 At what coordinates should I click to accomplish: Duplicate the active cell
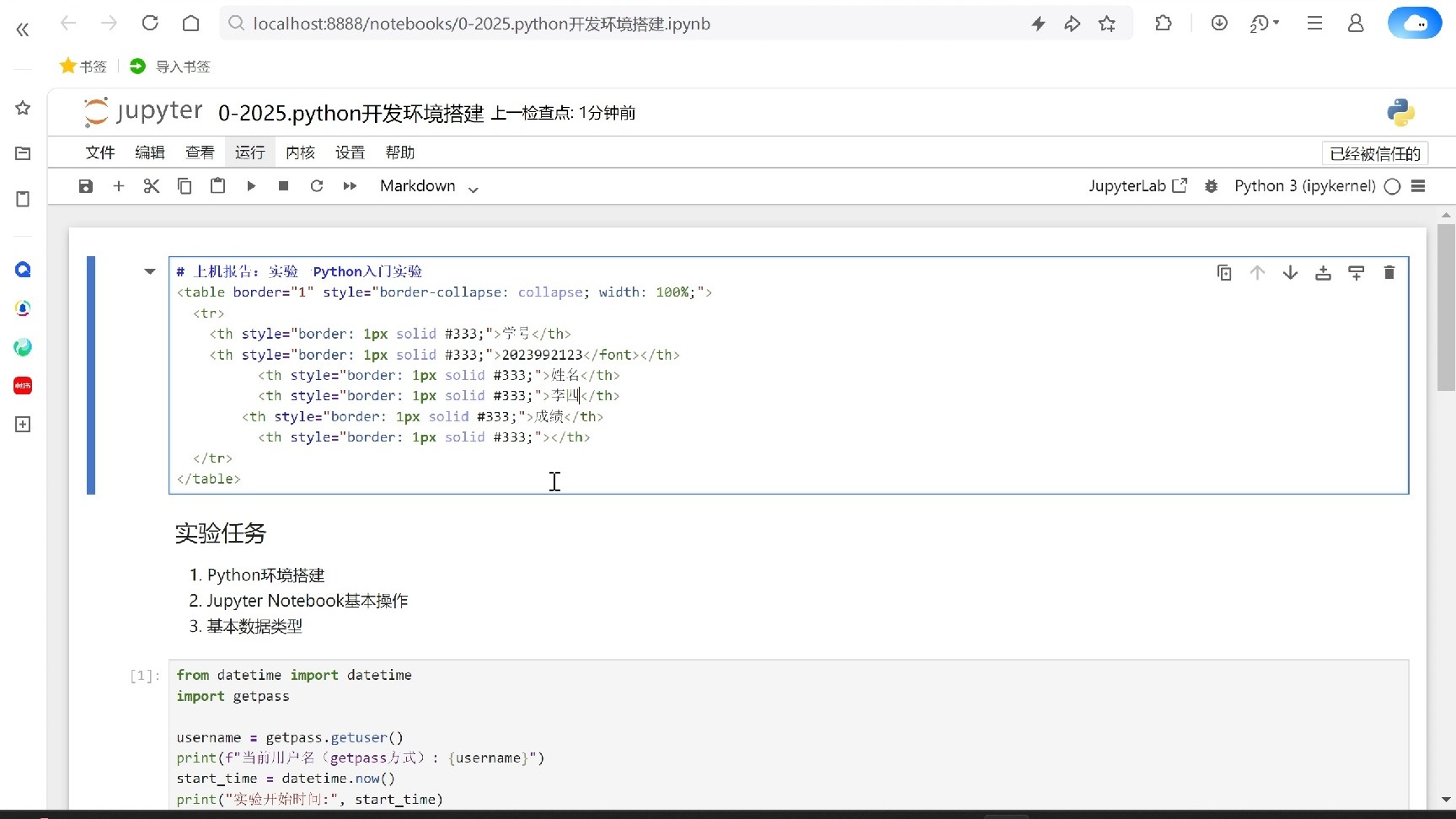click(x=1224, y=272)
